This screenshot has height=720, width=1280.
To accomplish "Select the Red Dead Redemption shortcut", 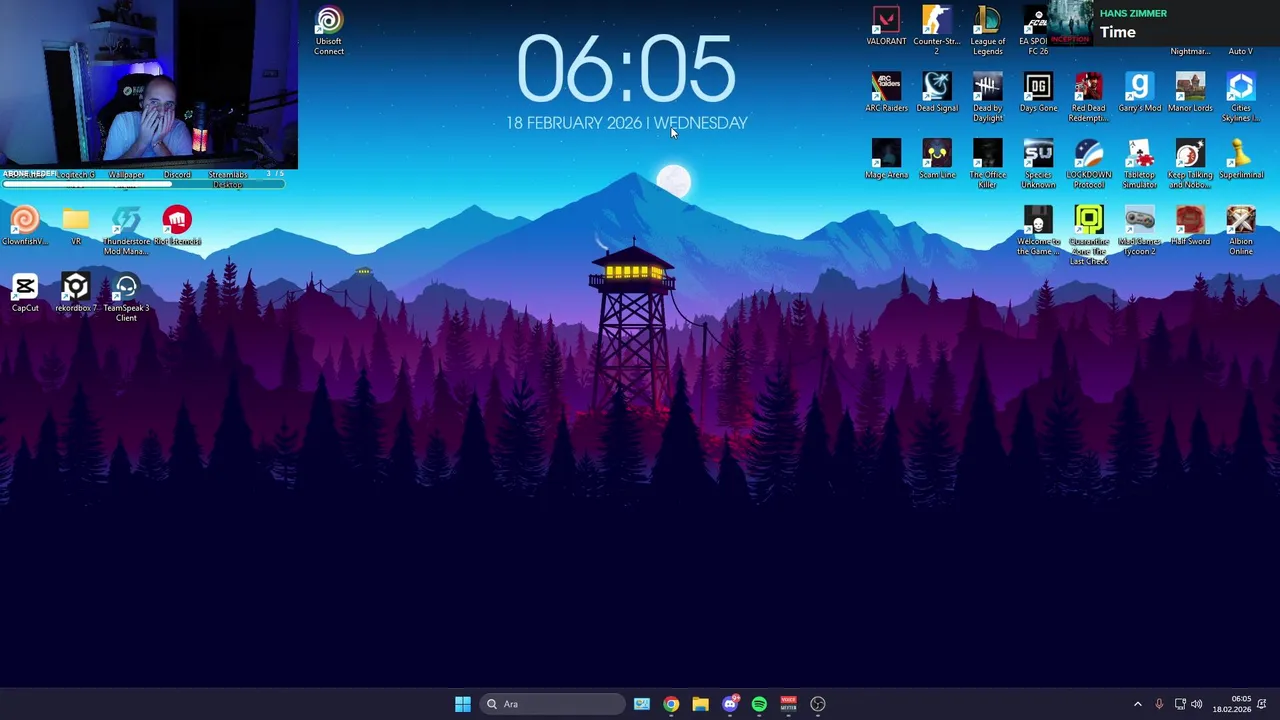I will coord(1089,97).
